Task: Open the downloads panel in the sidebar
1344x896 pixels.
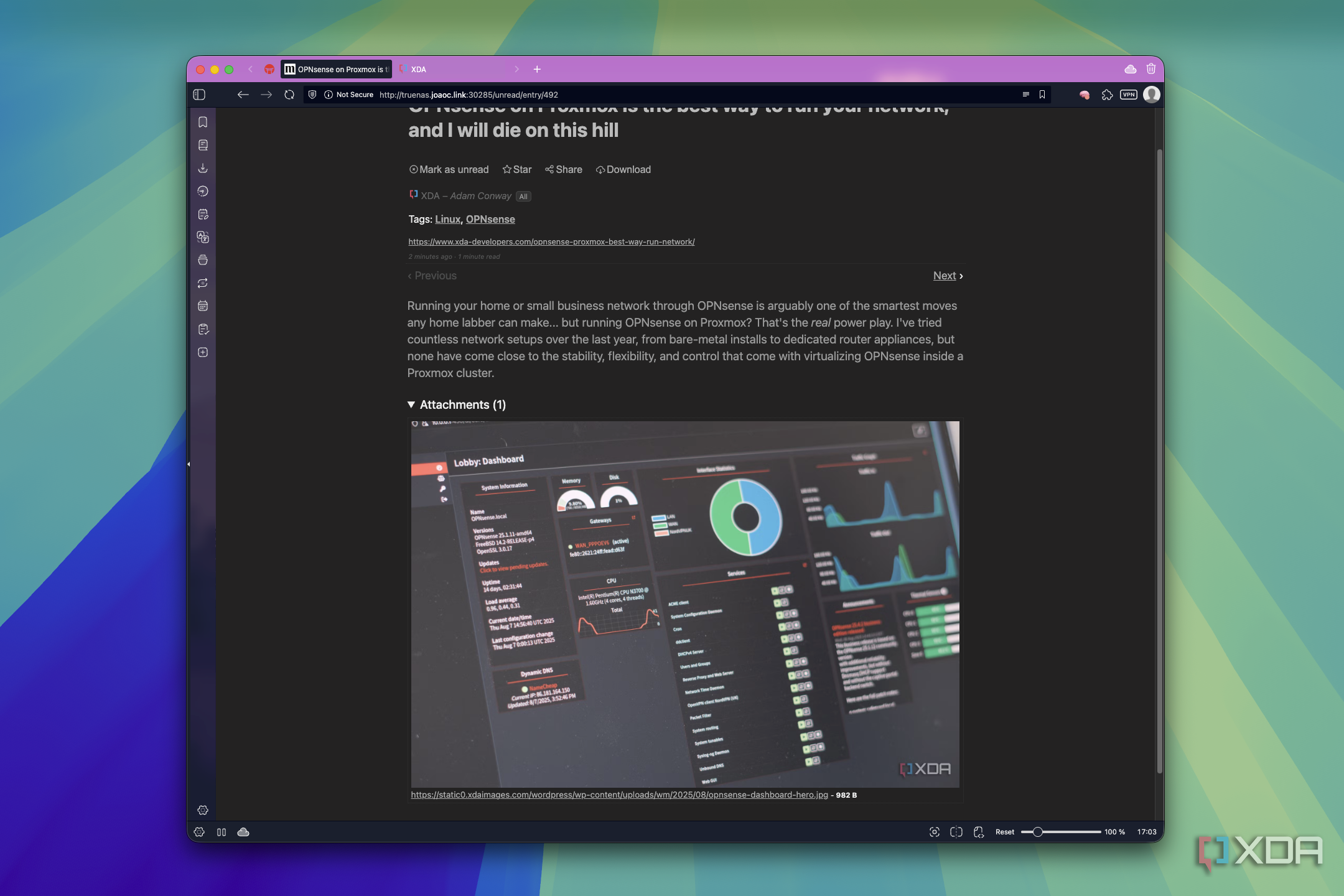Action: point(203,168)
